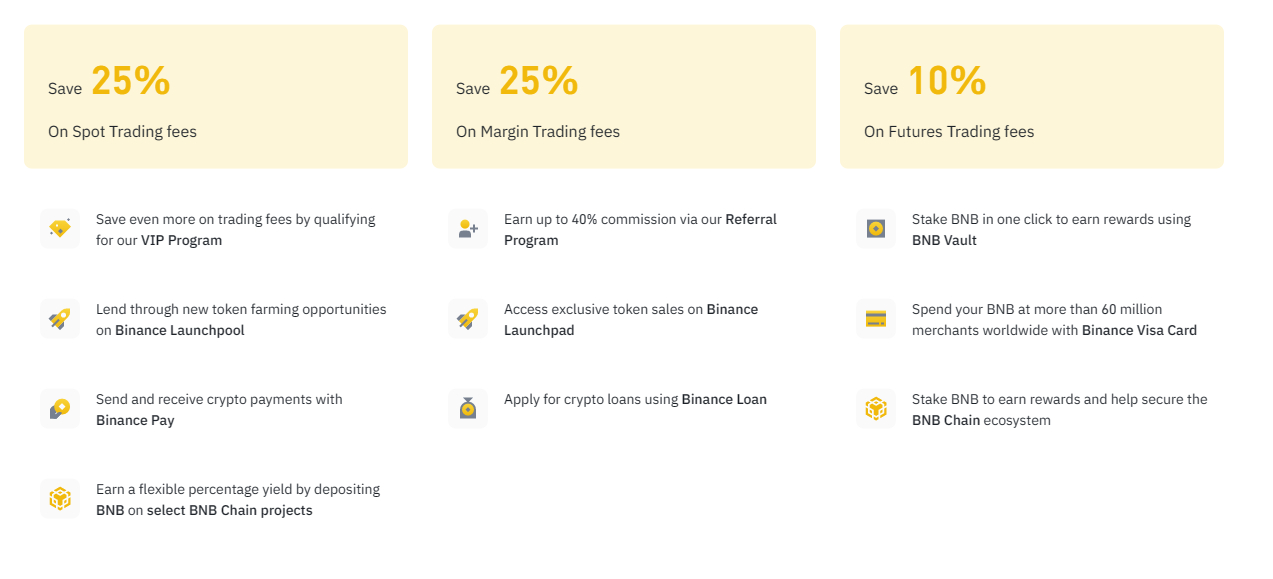
Task: Click the Binance Launchpad rocket icon
Action: coord(468,319)
